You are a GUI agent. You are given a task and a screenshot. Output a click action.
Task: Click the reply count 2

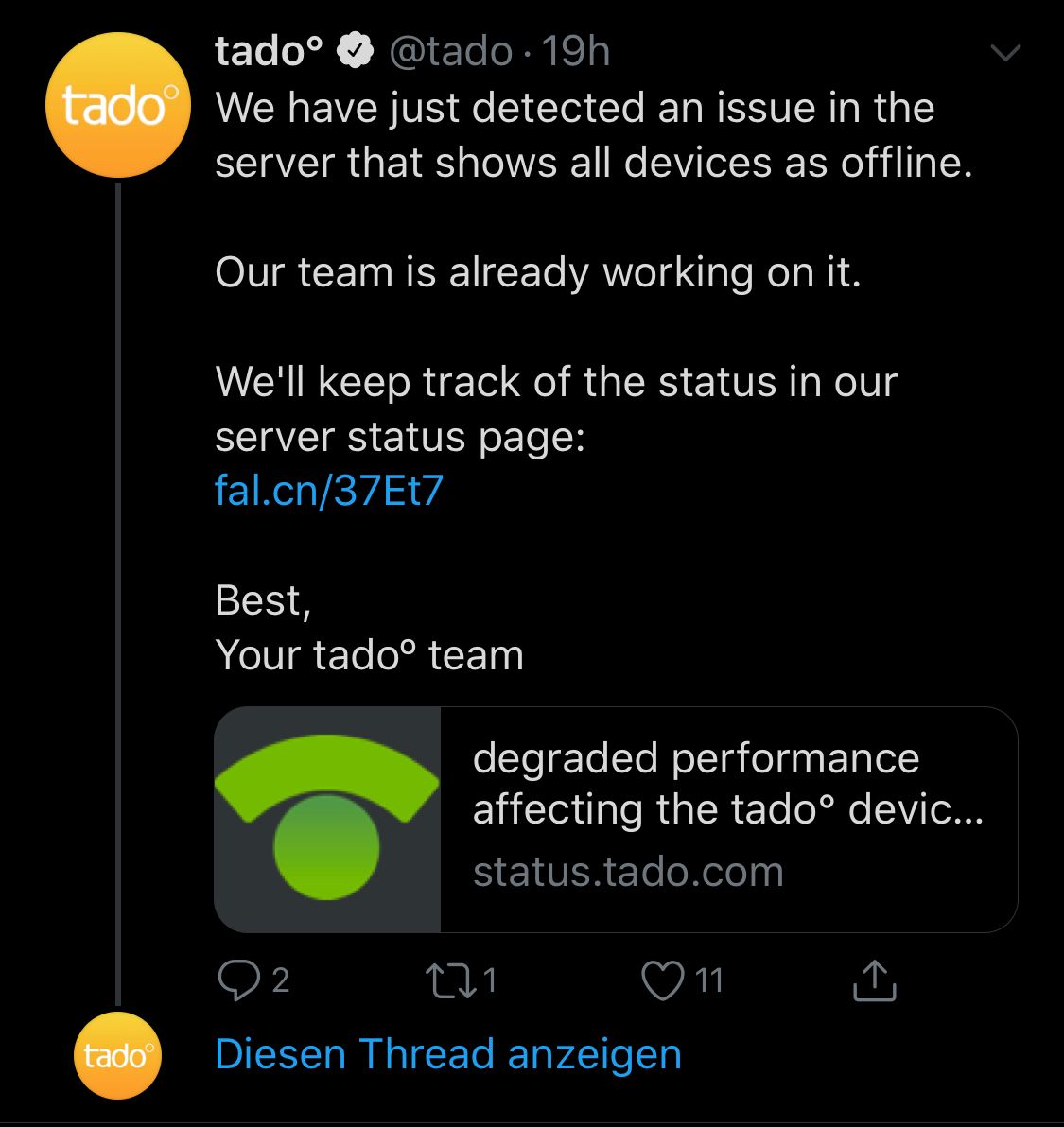pos(281,980)
